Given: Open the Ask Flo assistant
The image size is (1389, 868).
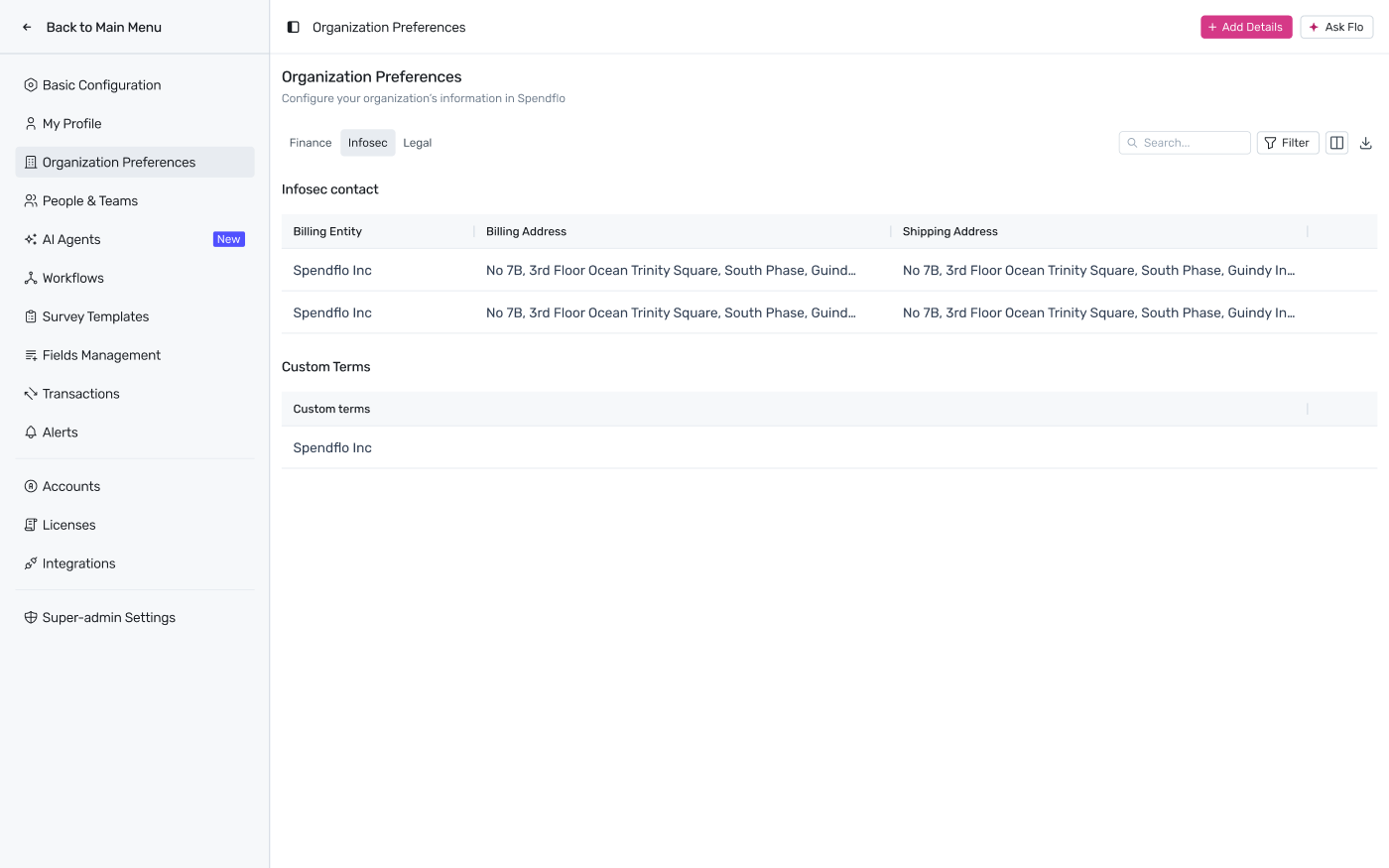Looking at the screenshot, I should click(x=1336, y=28).
